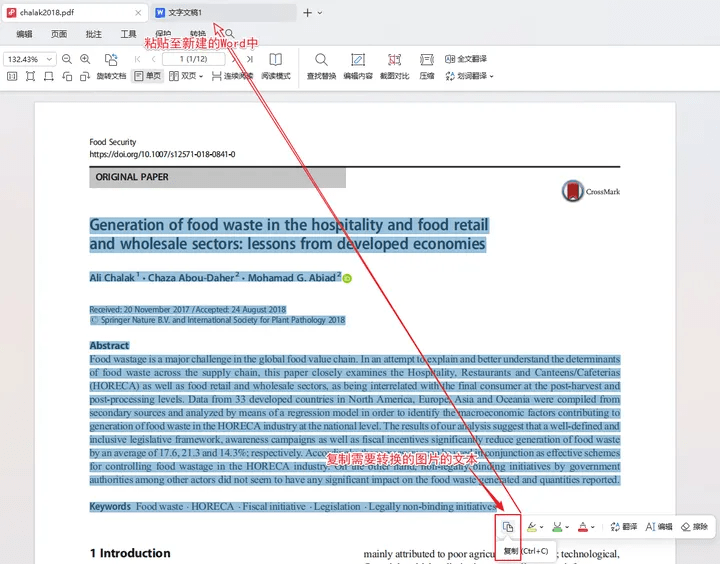Toggle double page (双页) view
Viewport: 720px width, 564px height.
[x=184, y=76]
